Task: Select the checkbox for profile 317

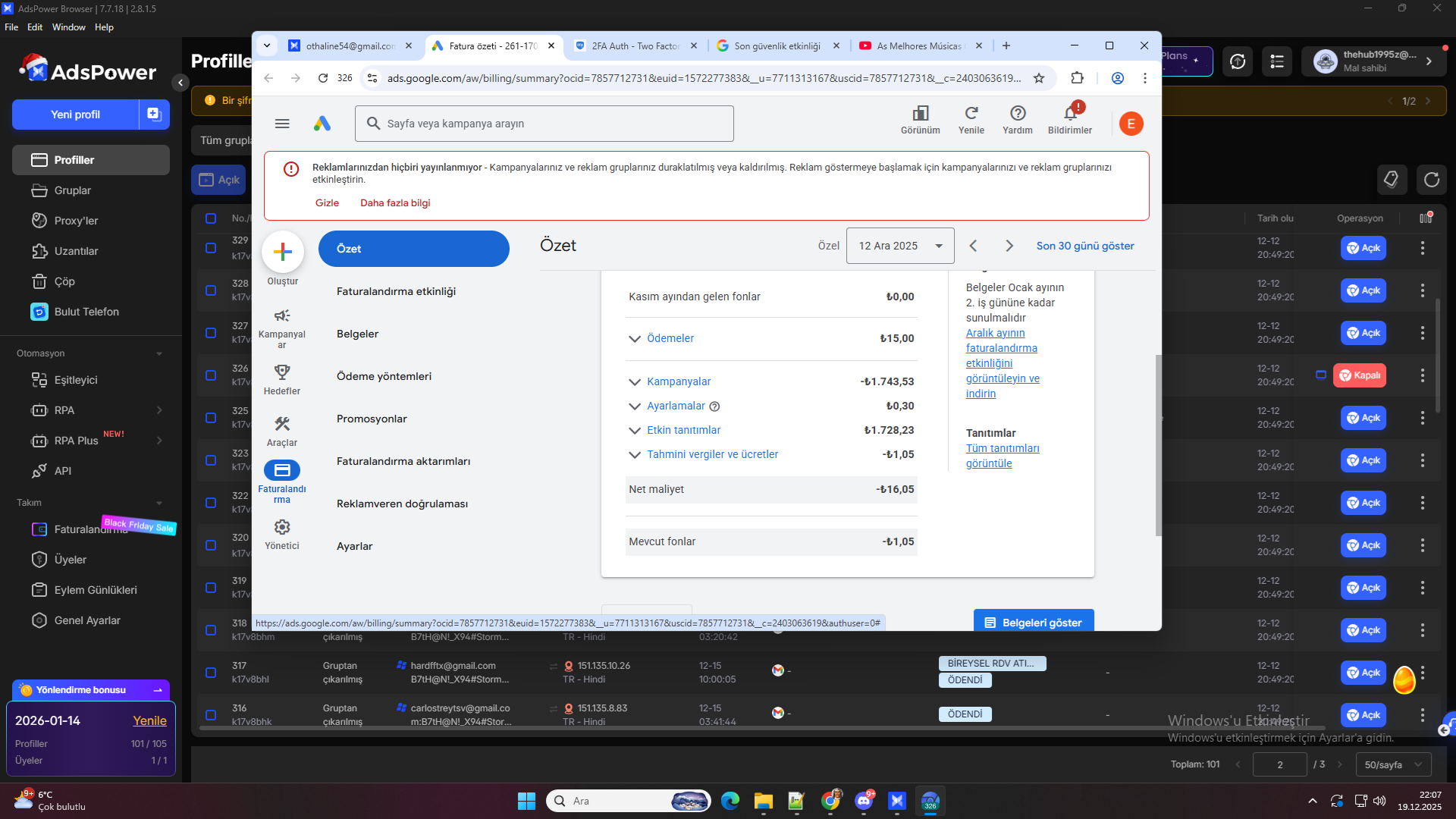Action: click(211, 673)
